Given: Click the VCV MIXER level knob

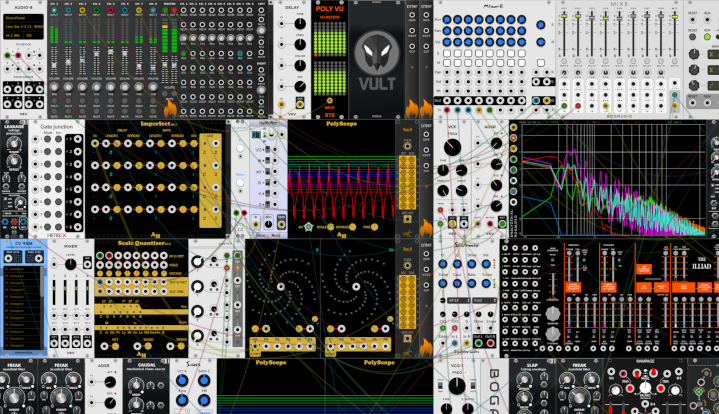Looking at the screenshot, I should pos(71,265).
